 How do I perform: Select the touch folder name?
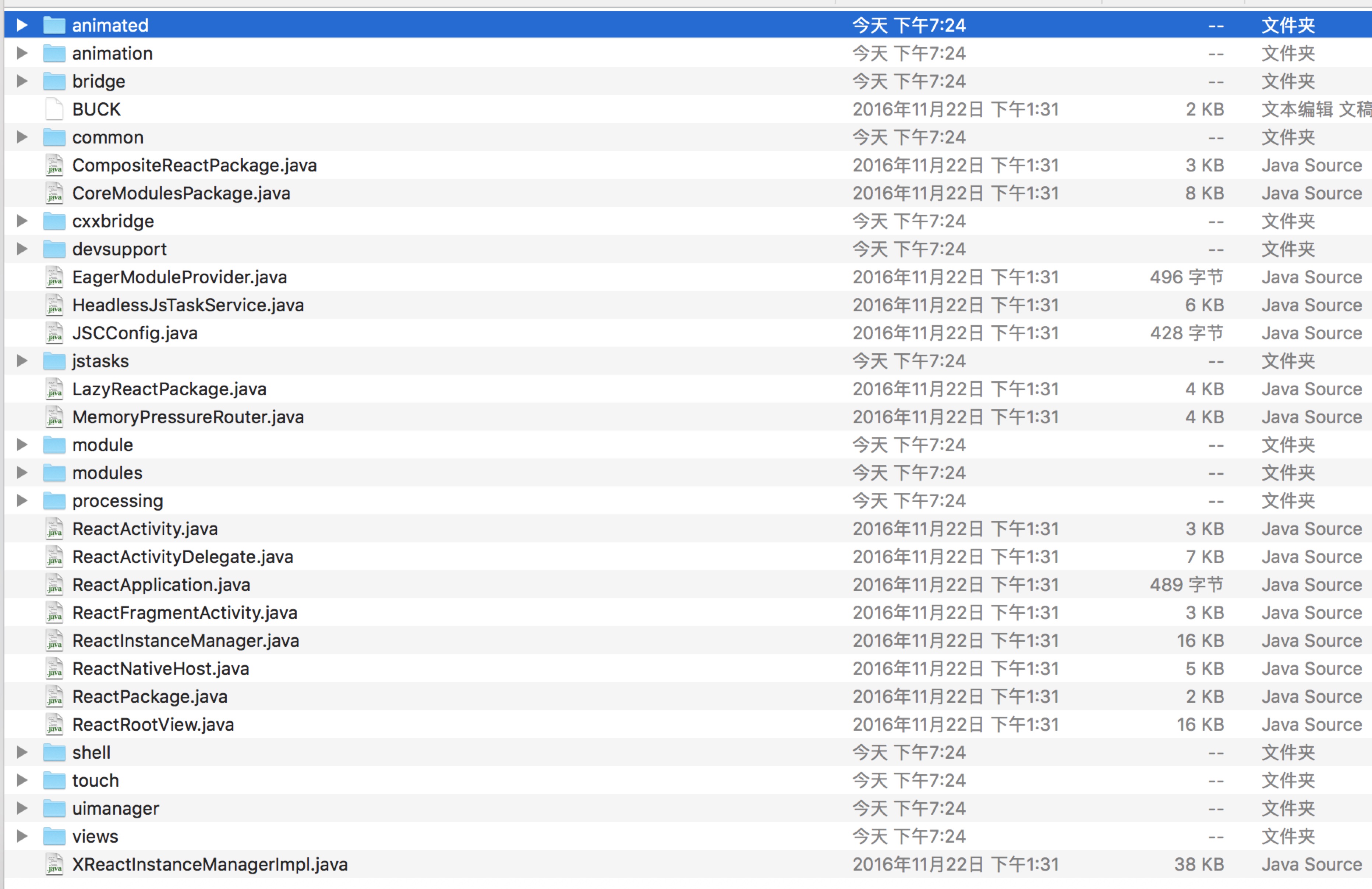click(x=96, y=780)
